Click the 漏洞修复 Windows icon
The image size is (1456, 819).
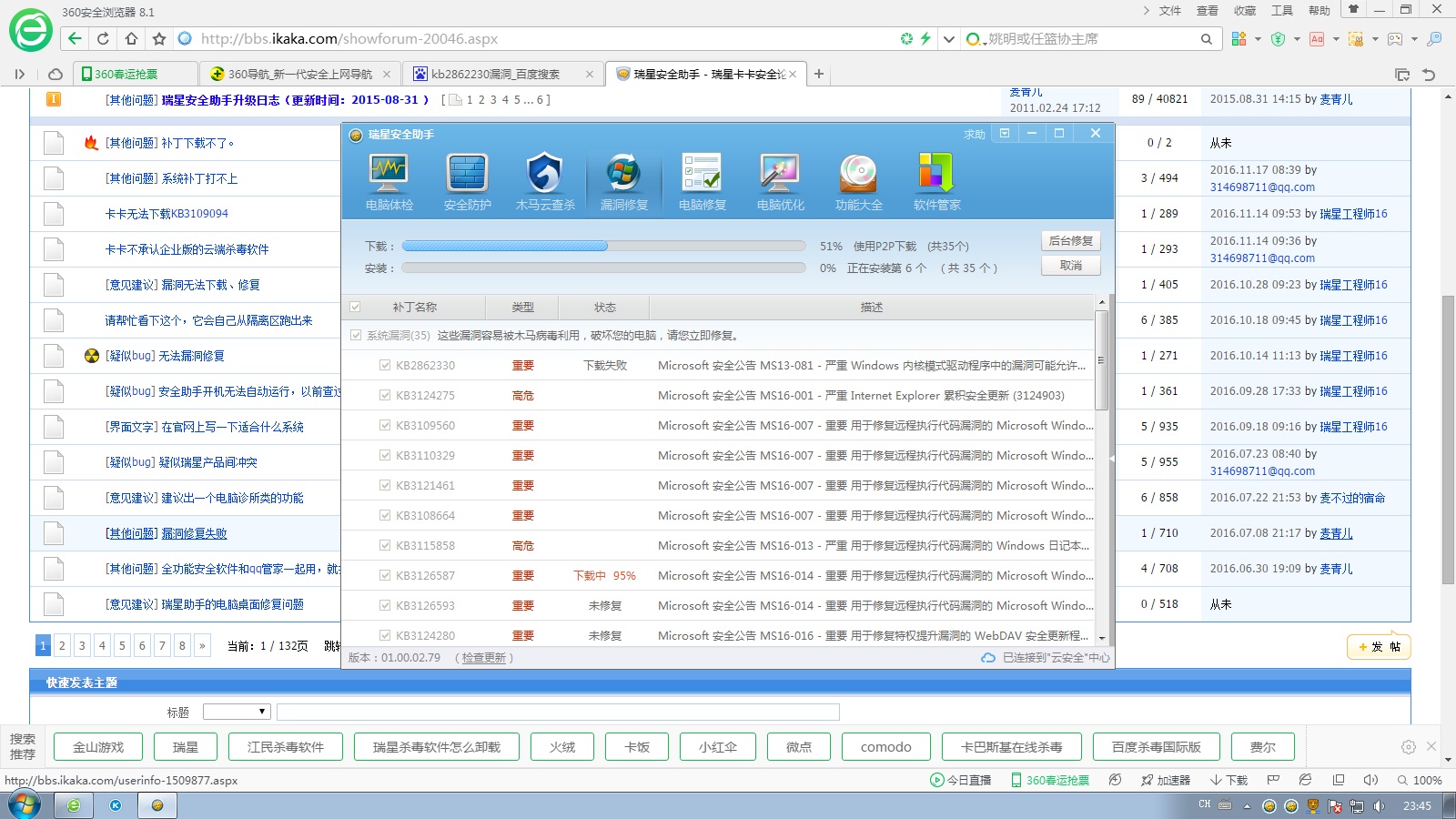pos(623,181)
